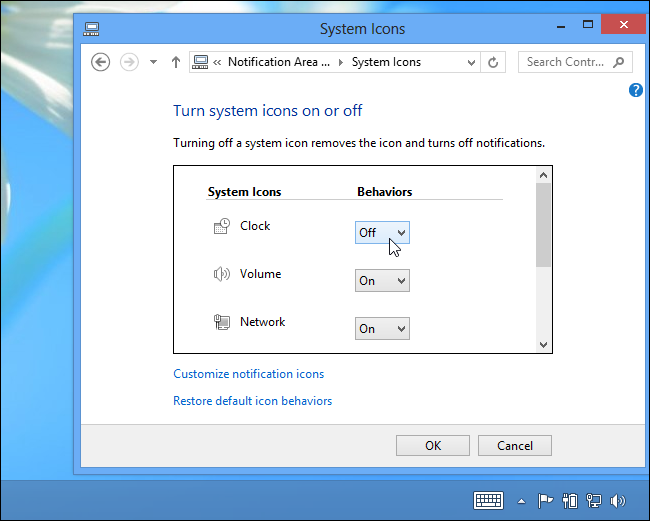Click Action Center flag in tray
The width and height of the screenshot is (650, 521).
546,501
